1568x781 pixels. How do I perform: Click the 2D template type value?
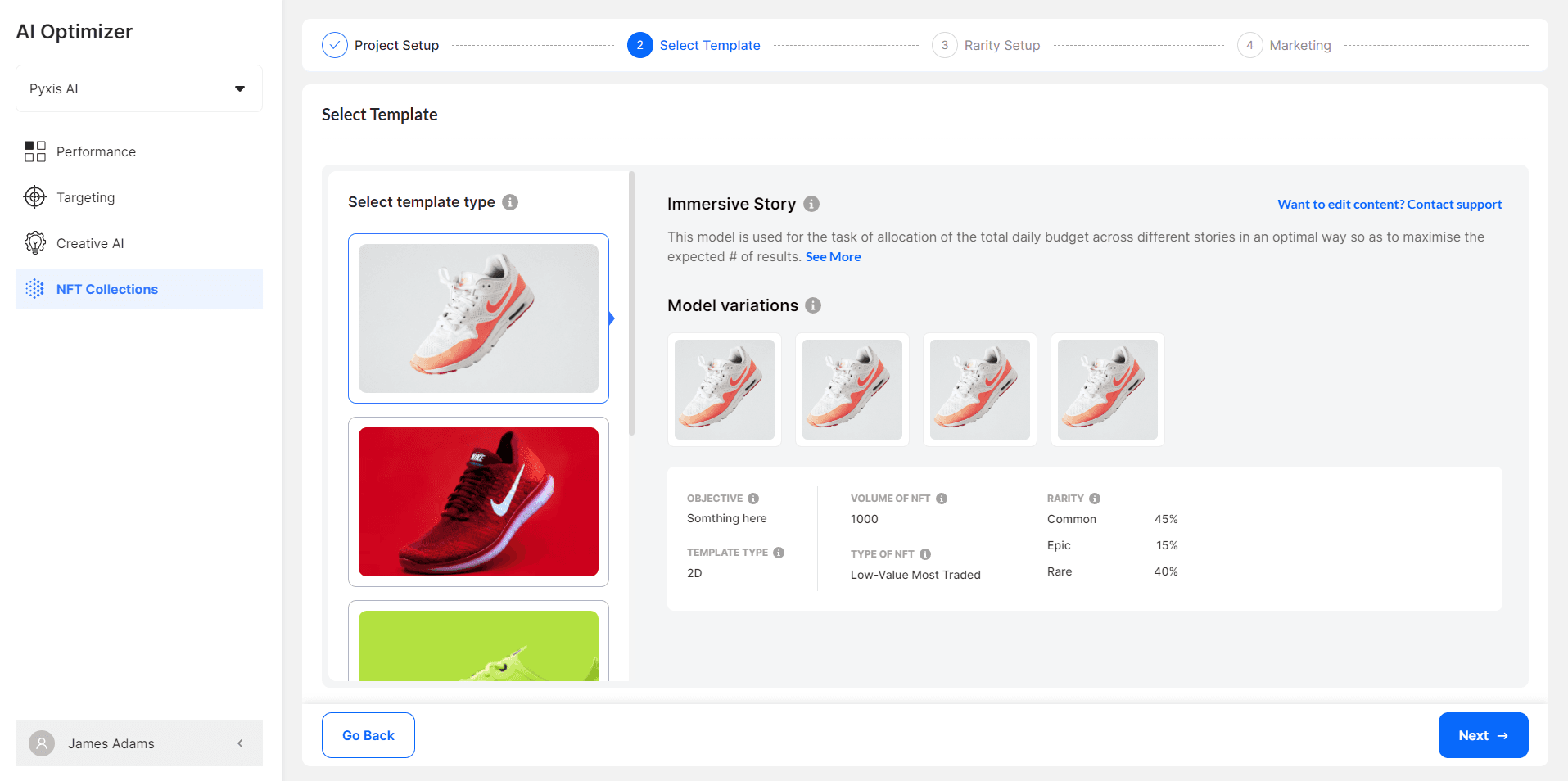pos(694,573)
